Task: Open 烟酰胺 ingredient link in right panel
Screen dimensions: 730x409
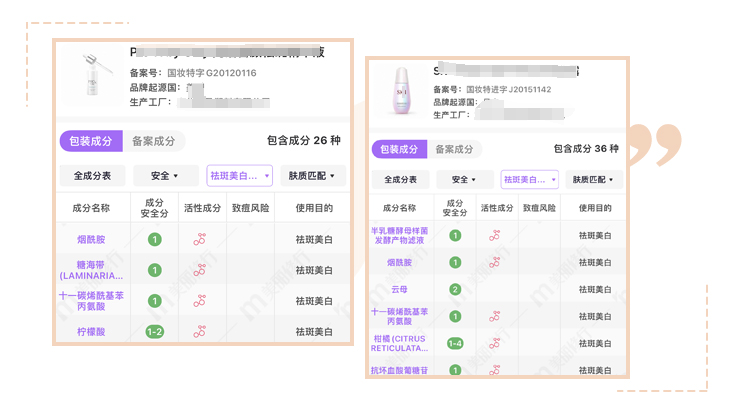Action: (x=399, y=262)
